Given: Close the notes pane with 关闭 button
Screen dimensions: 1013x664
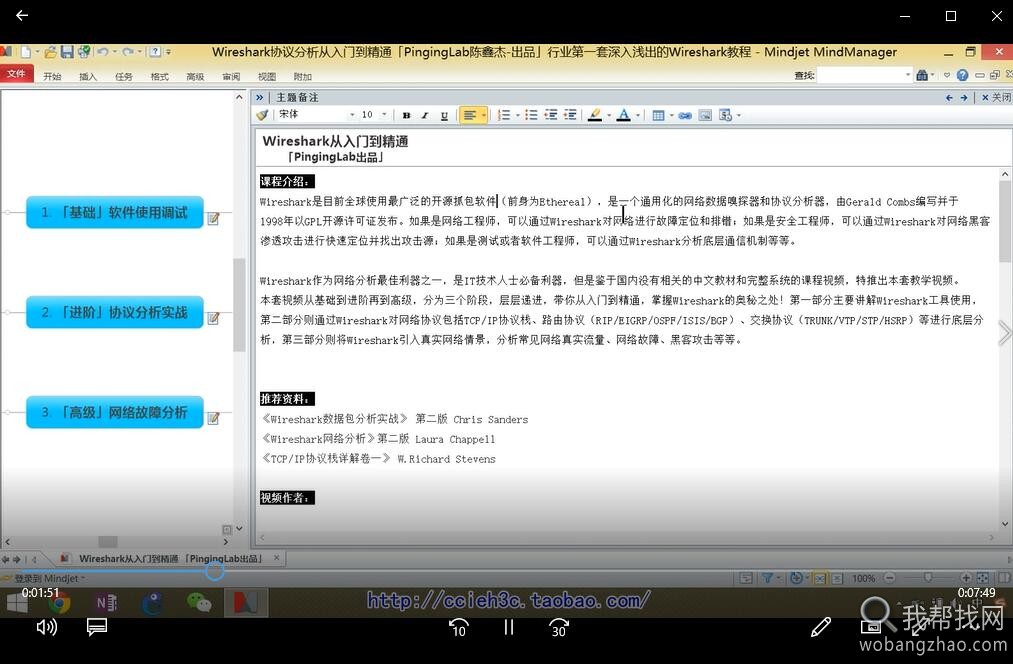Looking at the screenshot, I should 996,98.
